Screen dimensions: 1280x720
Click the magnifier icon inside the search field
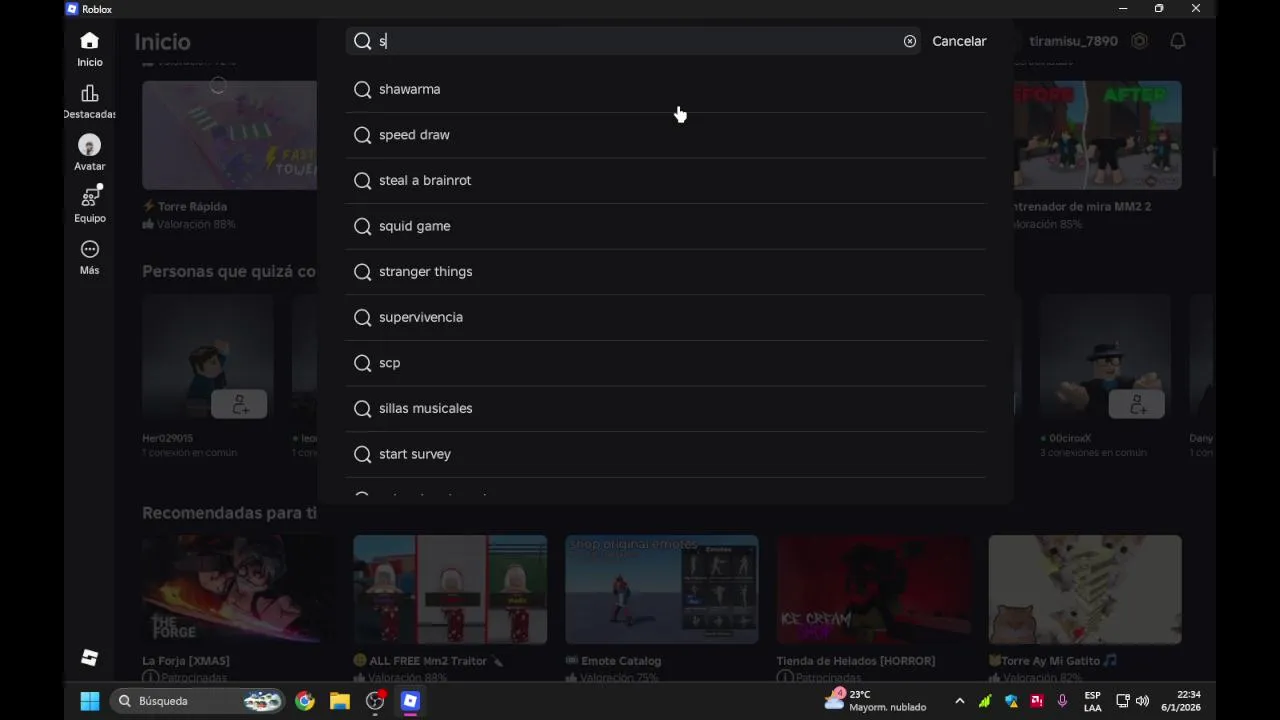coord(363,41)
